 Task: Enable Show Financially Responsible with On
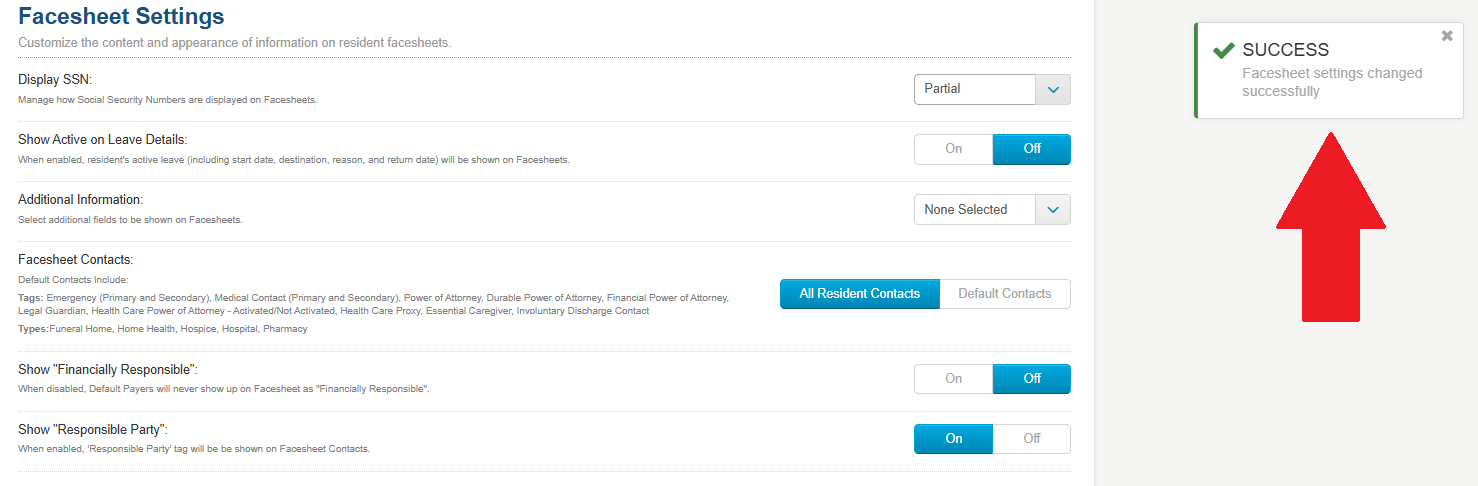[x=953, y=379]
